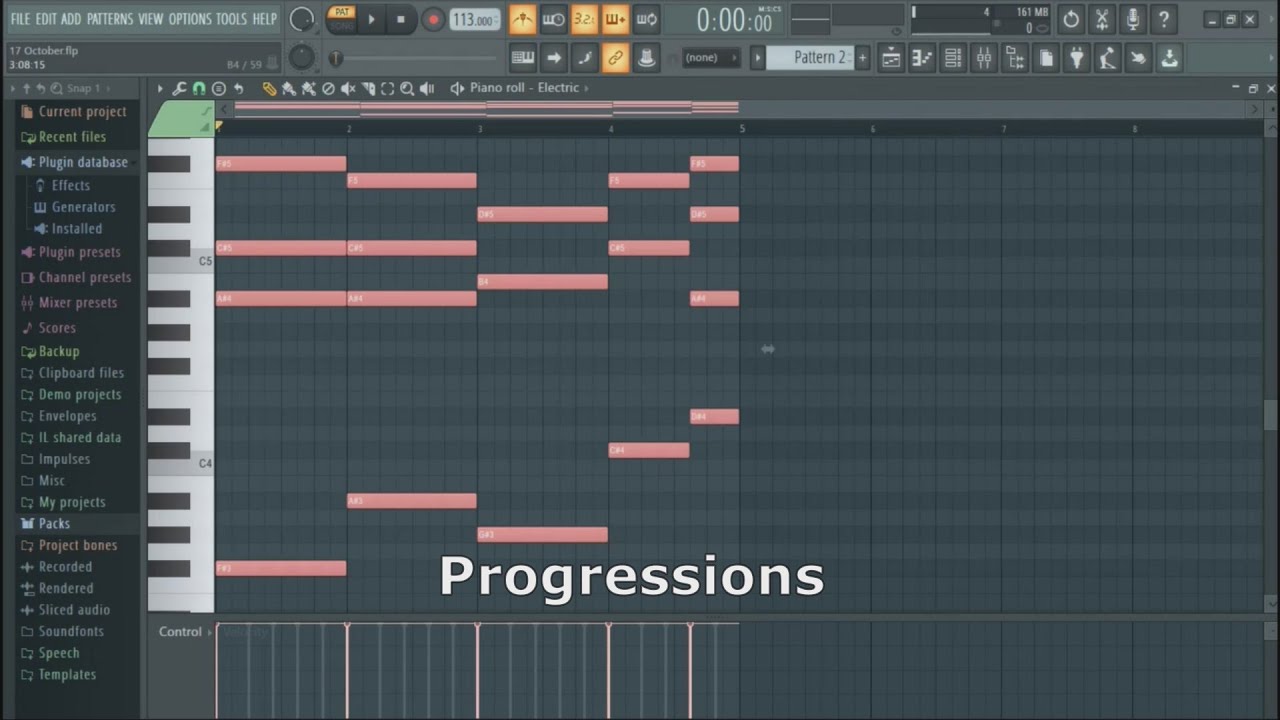Viewport: 1280px width, 720px height.
Task: Click the browser search magnifier icon
Action: [x=56, y=88]
